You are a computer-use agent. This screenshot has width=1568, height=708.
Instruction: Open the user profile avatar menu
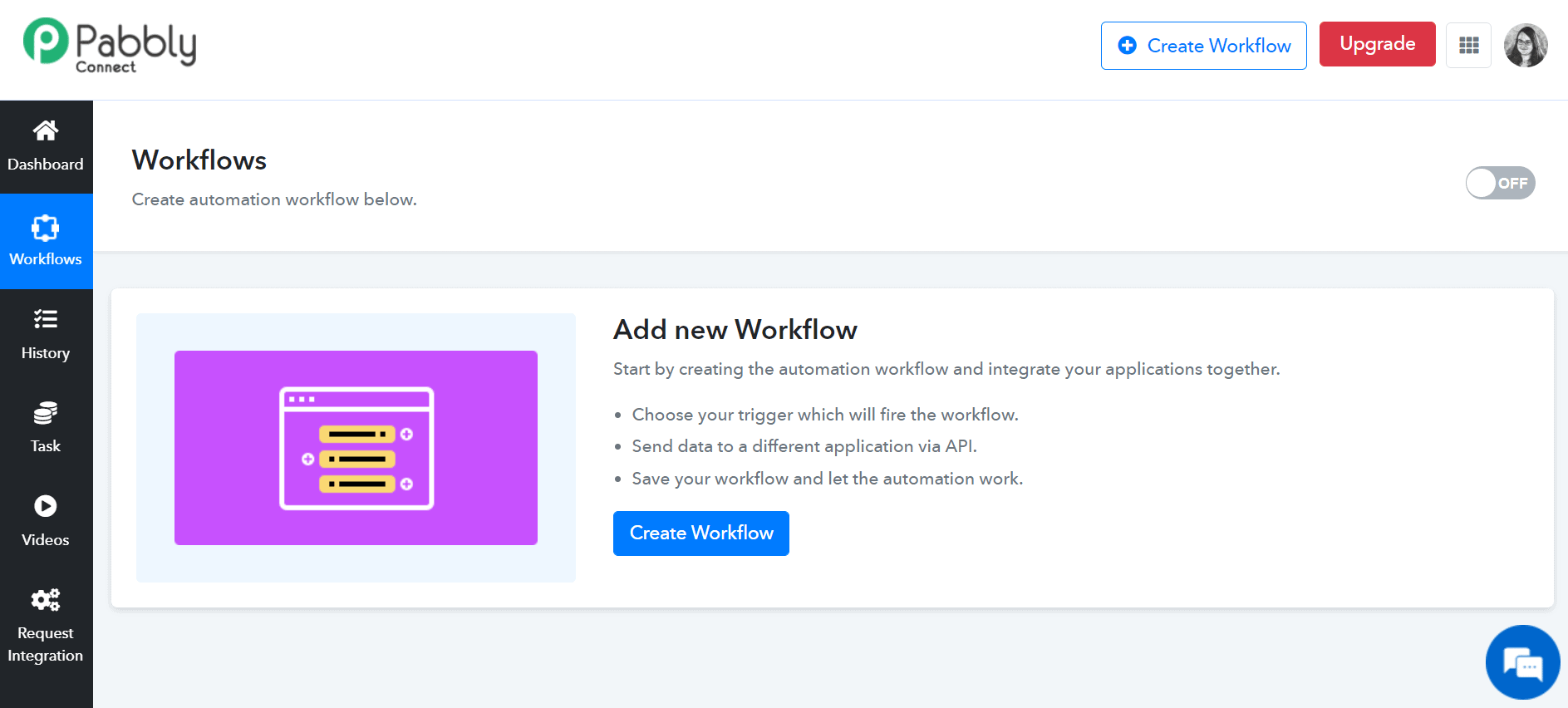[1525, 45]
